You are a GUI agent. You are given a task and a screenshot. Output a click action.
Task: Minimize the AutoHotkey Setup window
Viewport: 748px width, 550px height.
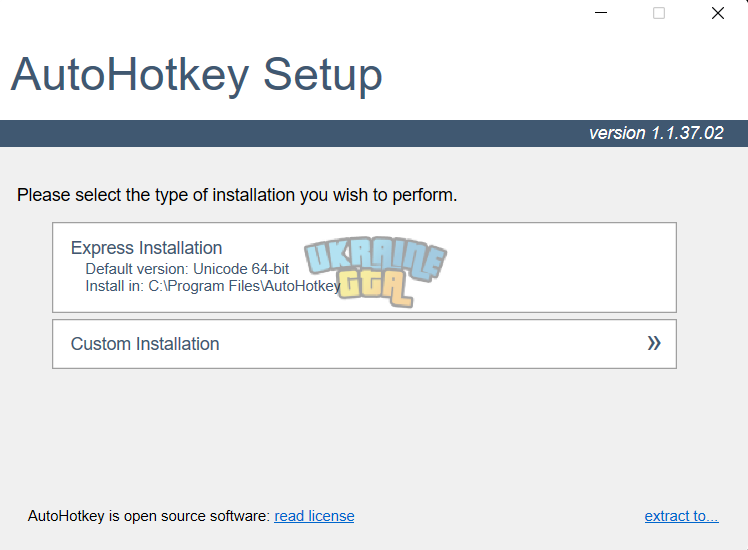coord(601,13)
